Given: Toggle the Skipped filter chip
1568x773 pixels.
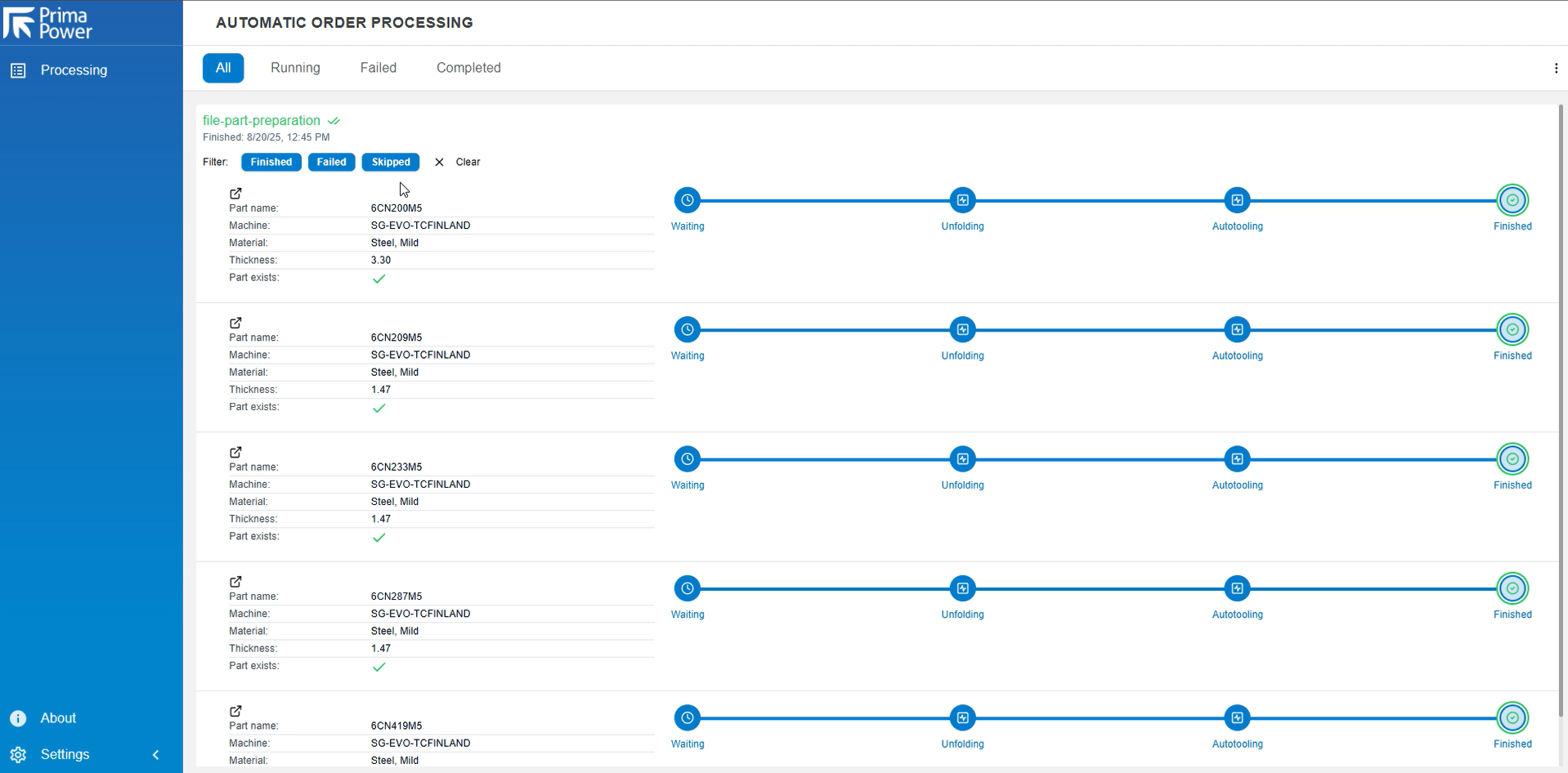Looking at the screenshot, I should [390, 162].
